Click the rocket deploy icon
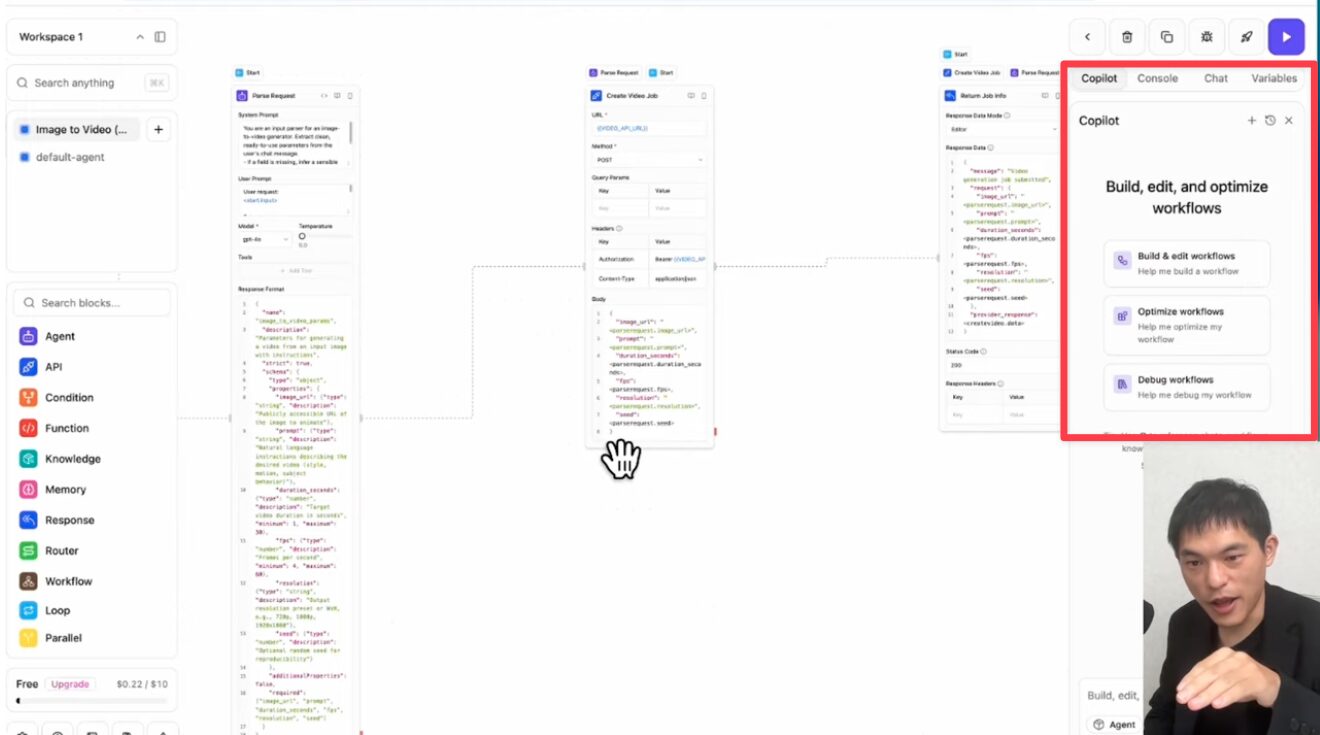Screen dimensions: 1320x735 [1246, 37]
